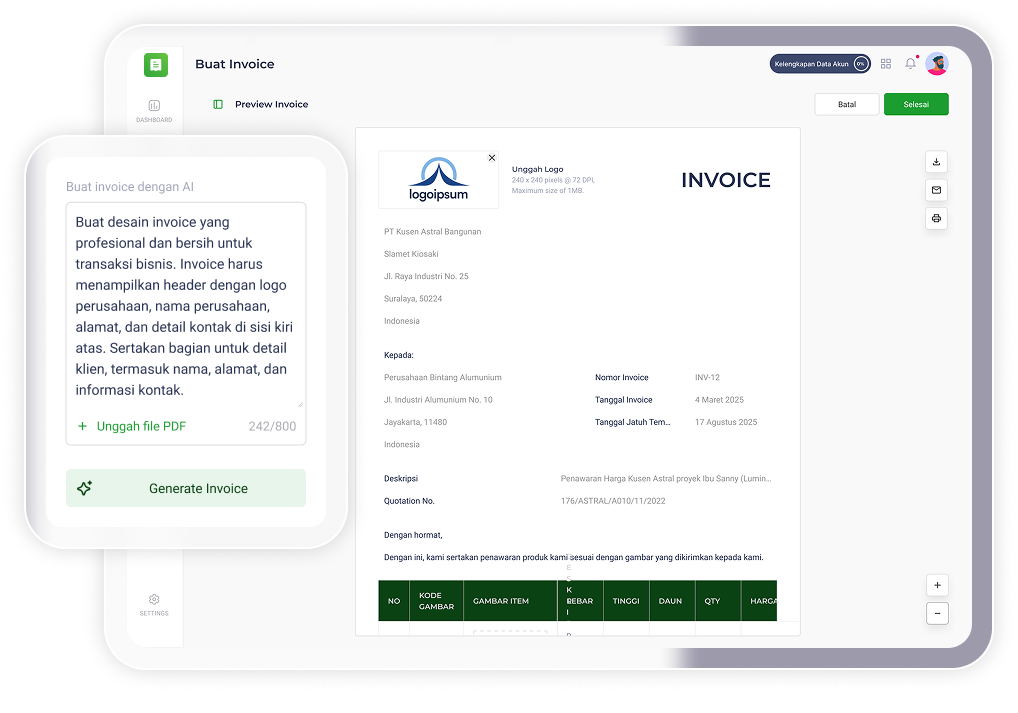This screenshot has height=713, width=1018.
Task: Download the invoice using download icon
Action: click(936, 162)
